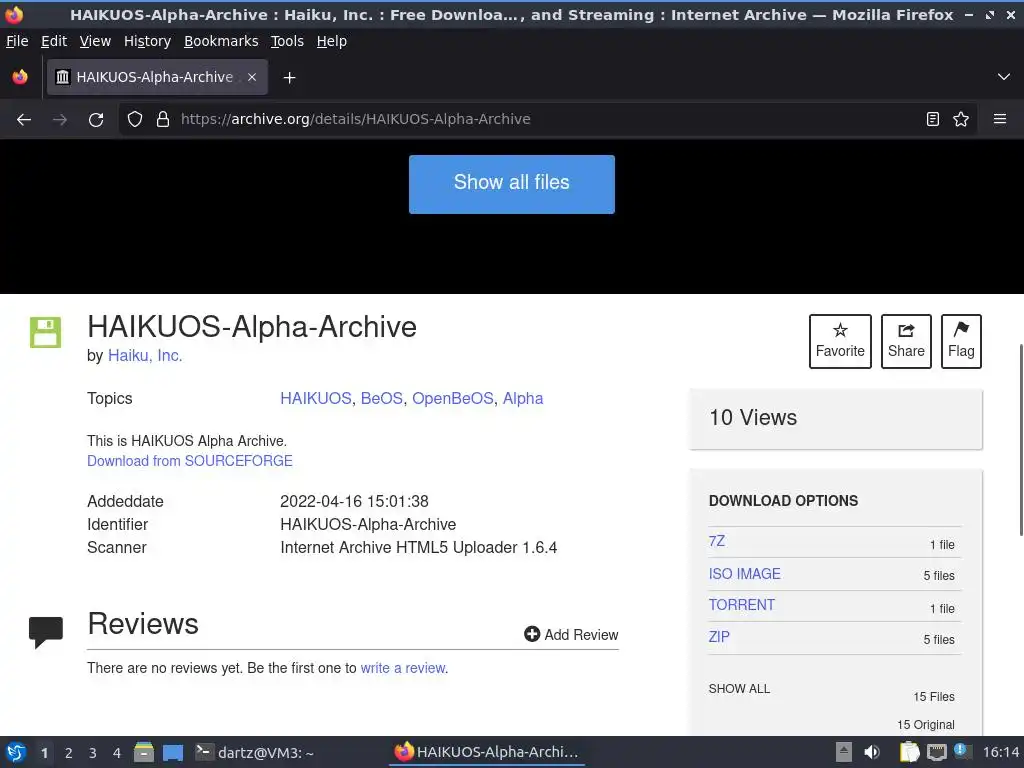Viewport: 1024px width, 768px height.
Task: Click the Reviews speech bubble icon
Action: [46, 632]
